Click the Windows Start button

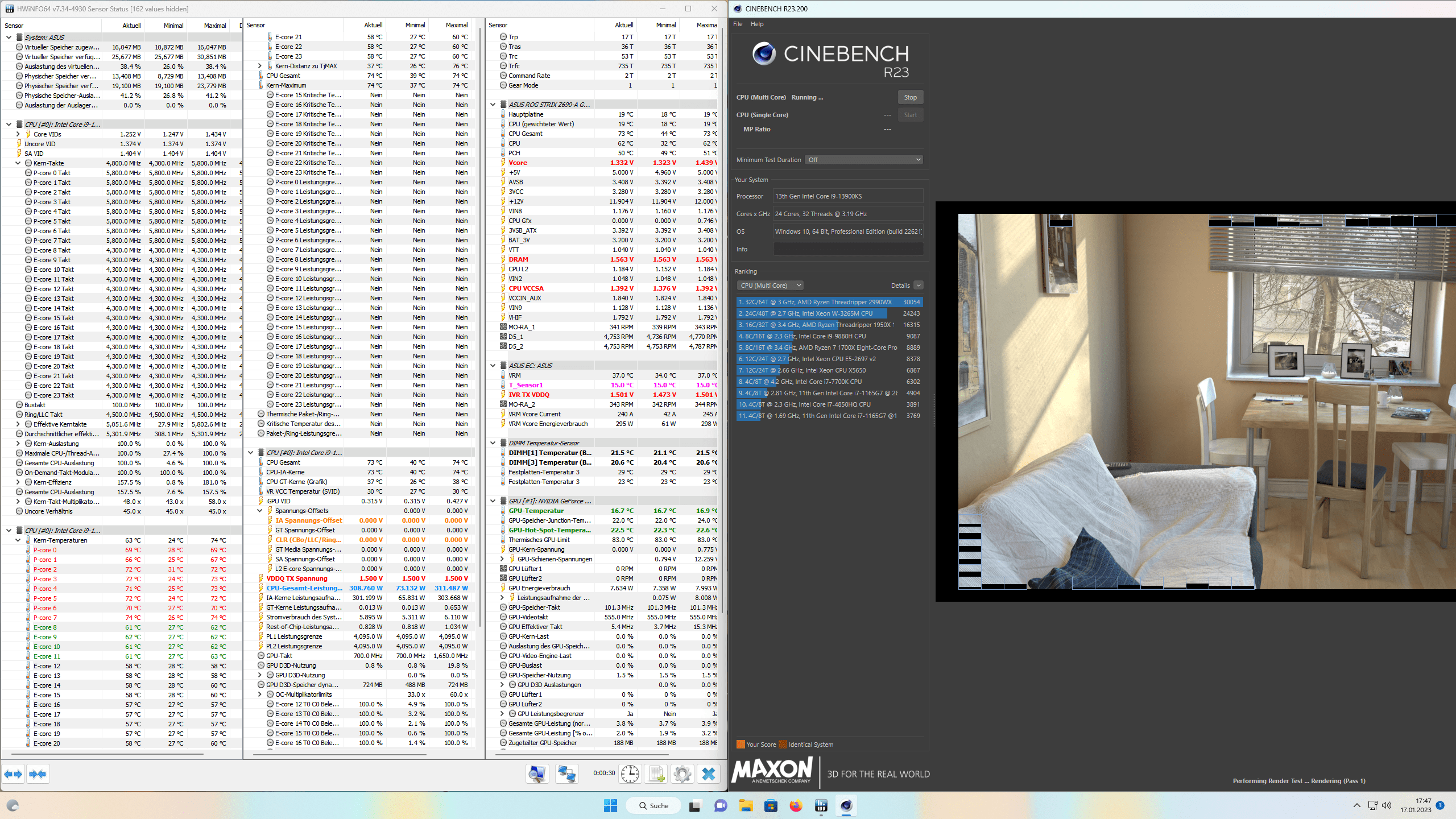[610, 805]
